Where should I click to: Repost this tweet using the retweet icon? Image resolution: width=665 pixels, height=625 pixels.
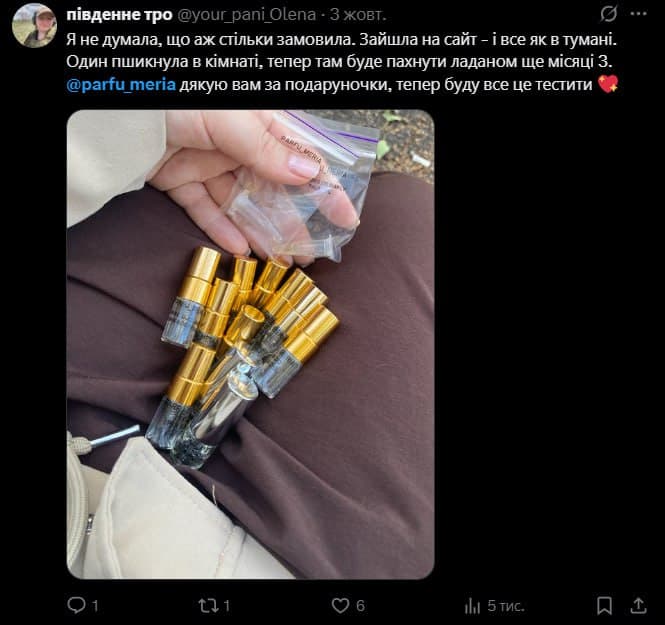(206, 605)
